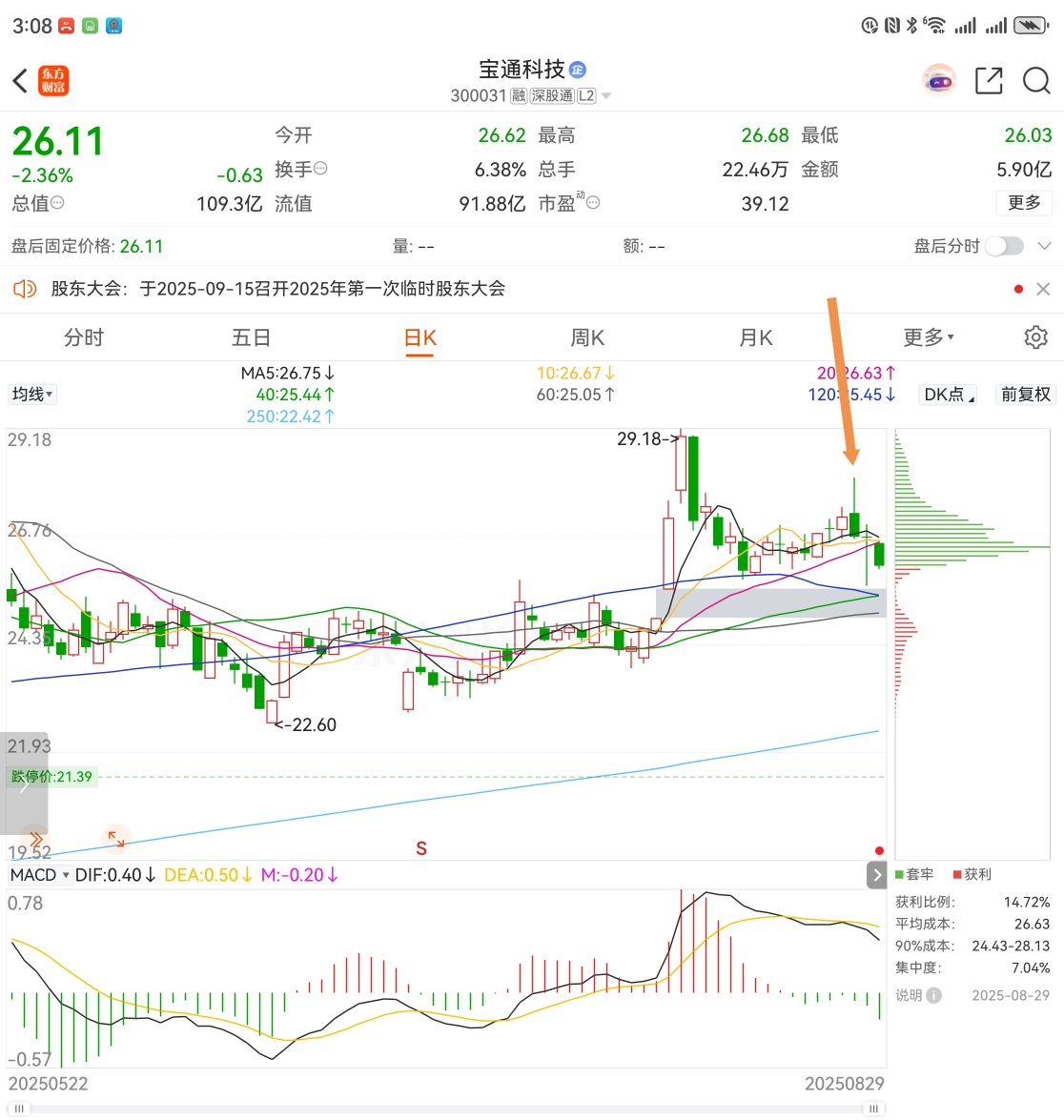The image size is (1064, 1120).
Task: Tap the battery icon in status bar
Action: pyautogui.click(x=1032, y=26)
